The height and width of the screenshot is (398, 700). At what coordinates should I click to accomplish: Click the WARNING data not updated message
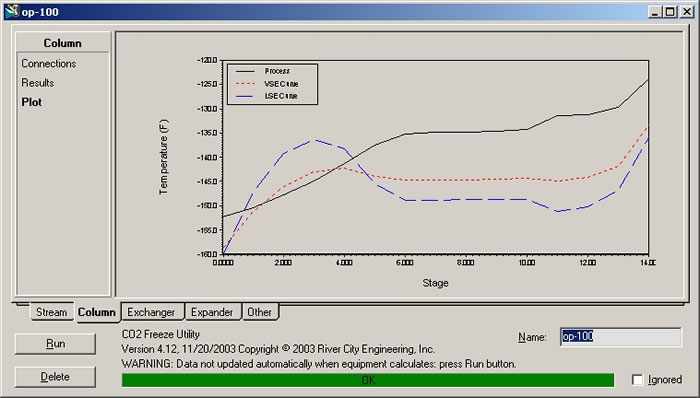[x=319, y=364]
